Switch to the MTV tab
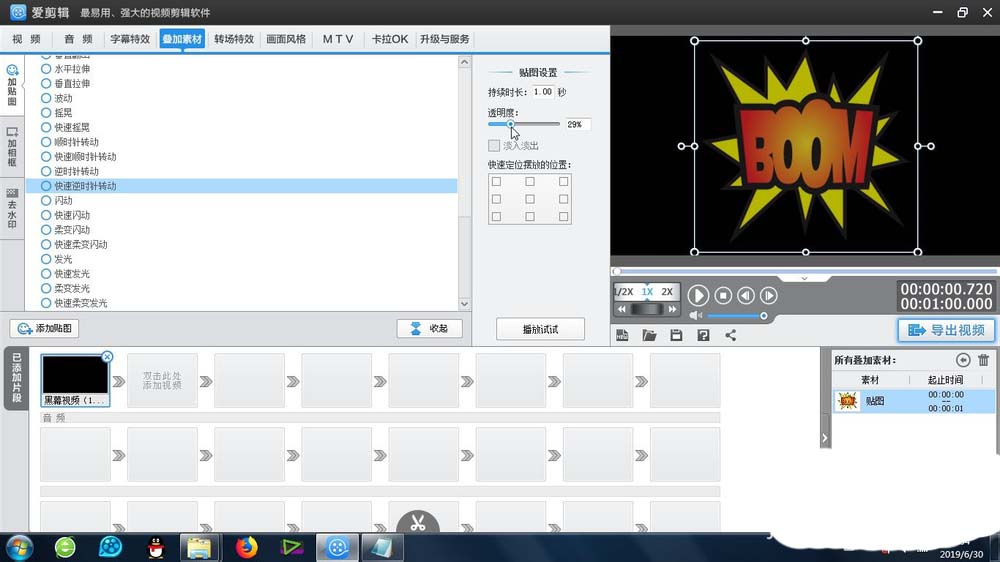The width and height of the screenshot is (1000, 562). pos(338,39)
